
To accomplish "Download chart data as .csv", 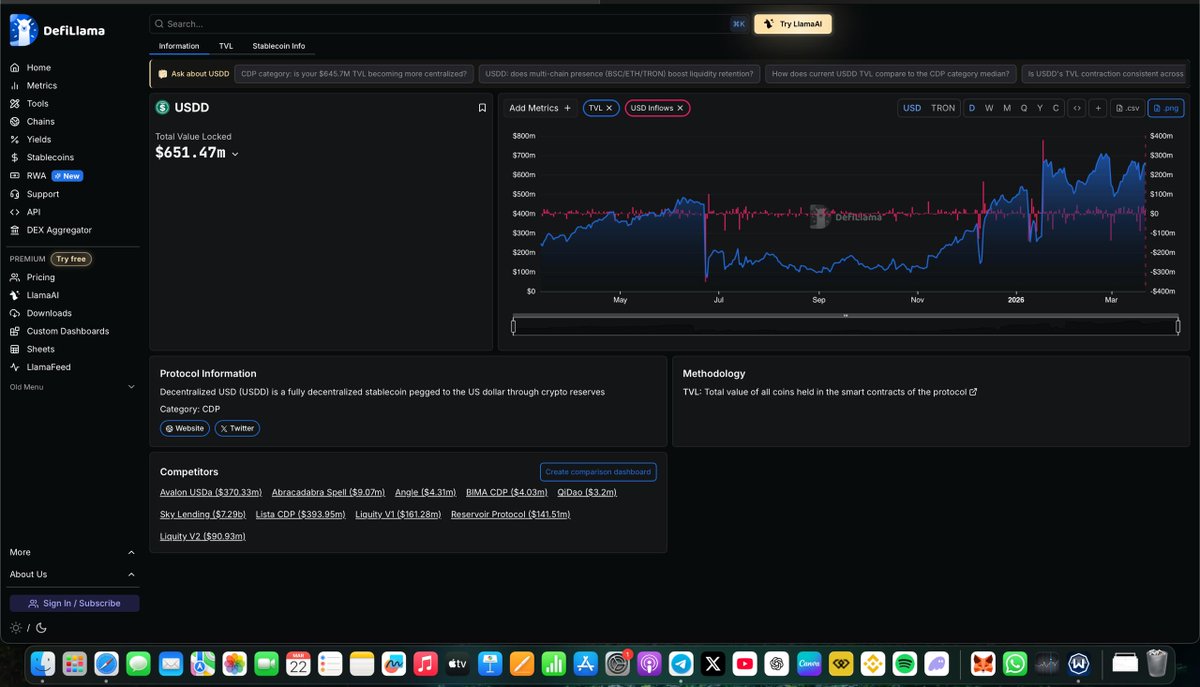I will [1127, 108].
